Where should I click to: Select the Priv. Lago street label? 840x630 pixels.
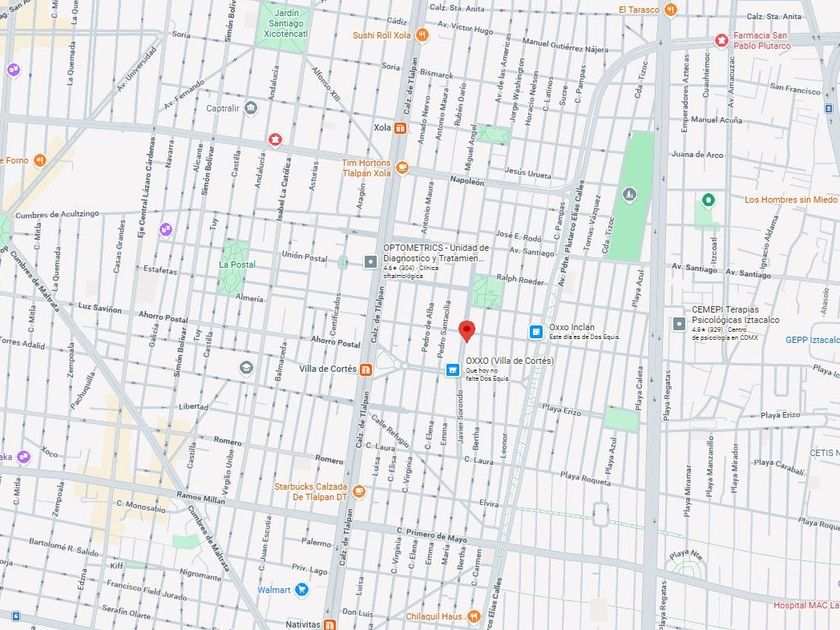309,568
